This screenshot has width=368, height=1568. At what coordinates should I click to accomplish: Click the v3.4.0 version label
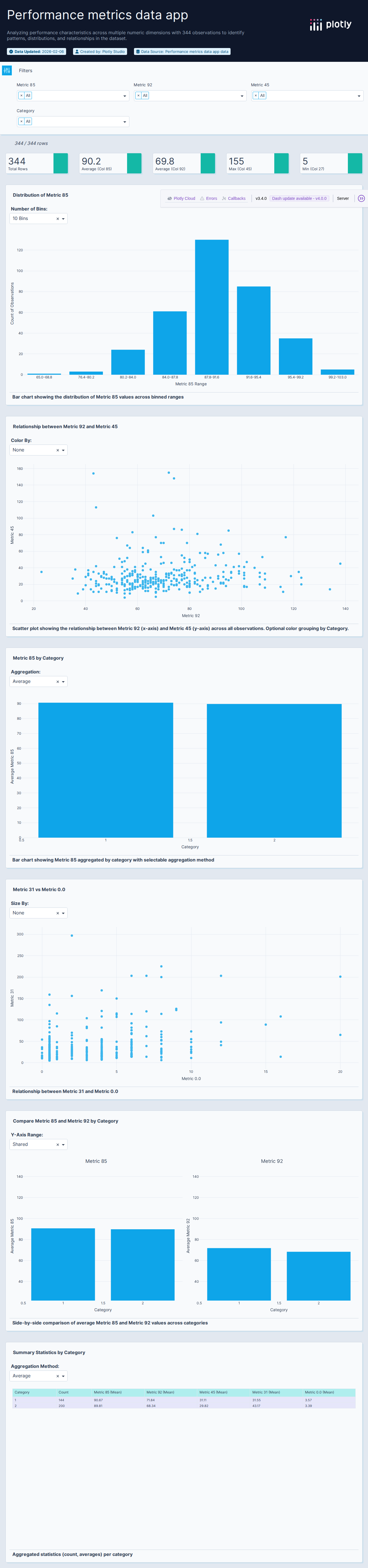pyautogui.click(x=261, y=198)
